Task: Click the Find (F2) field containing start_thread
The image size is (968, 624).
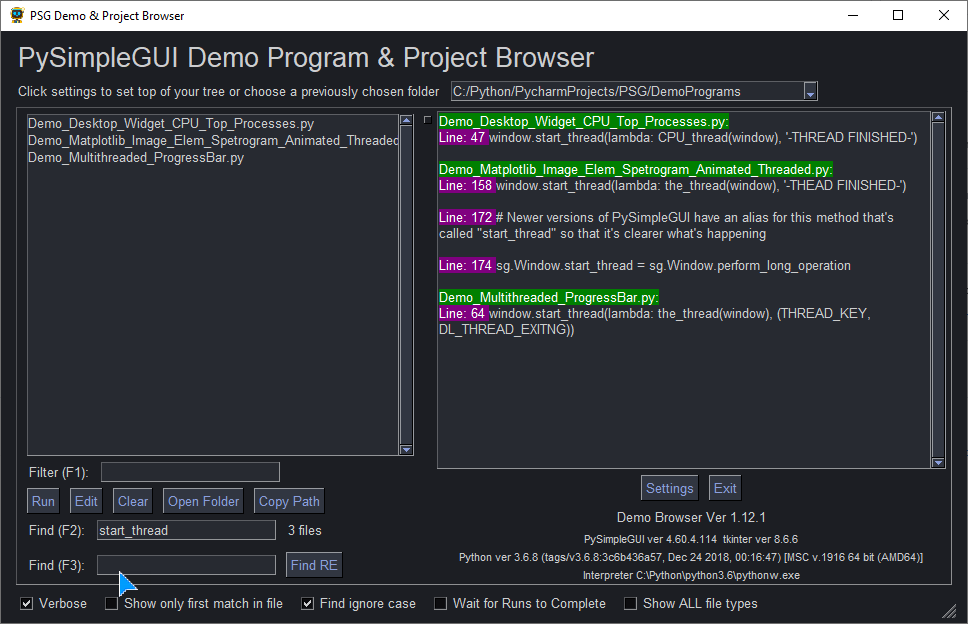Action: (186, 530)
